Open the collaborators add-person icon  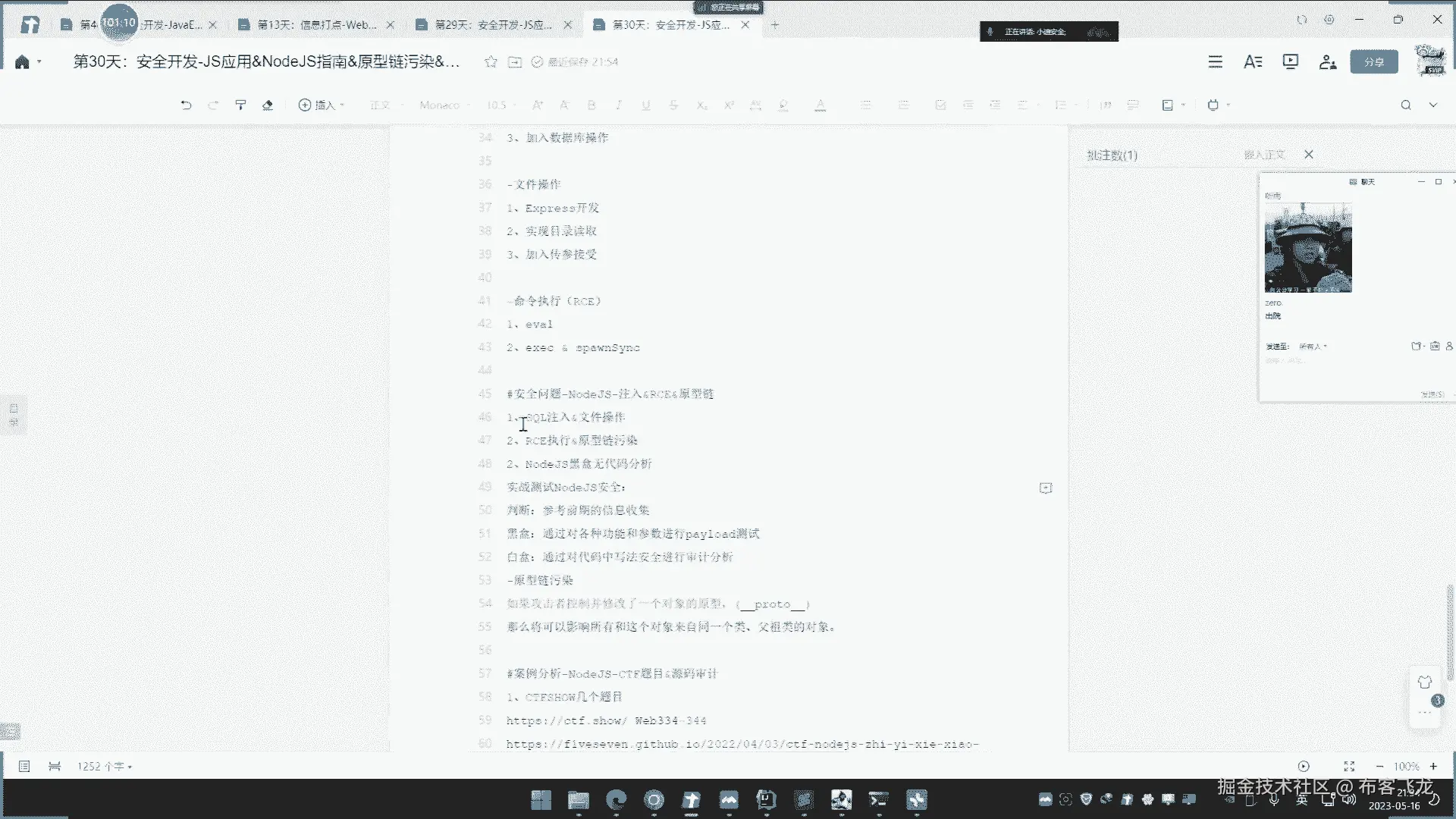click(x=1327, y=62)
